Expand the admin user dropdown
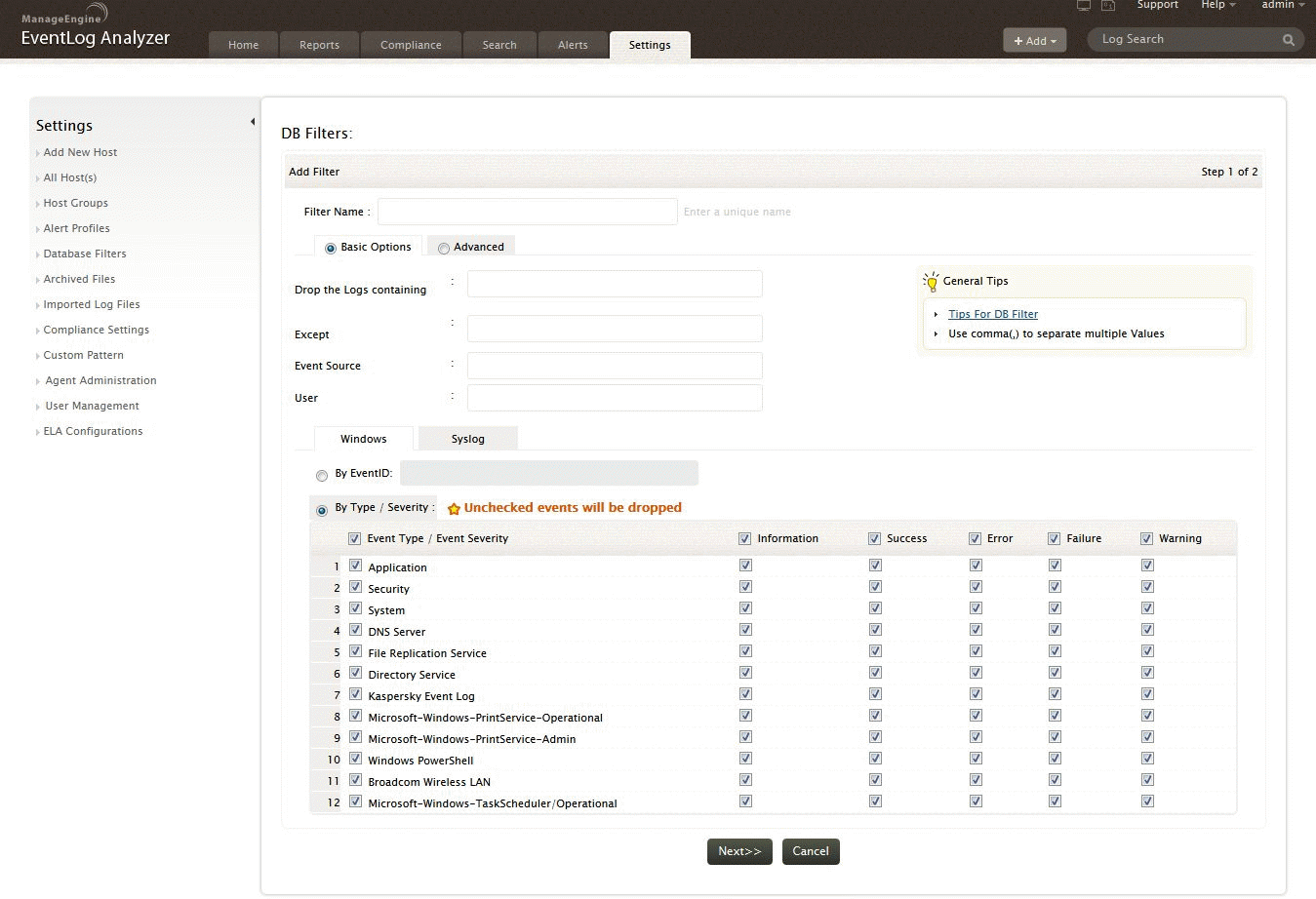Screen dimensions: 1316x899 1282,5
